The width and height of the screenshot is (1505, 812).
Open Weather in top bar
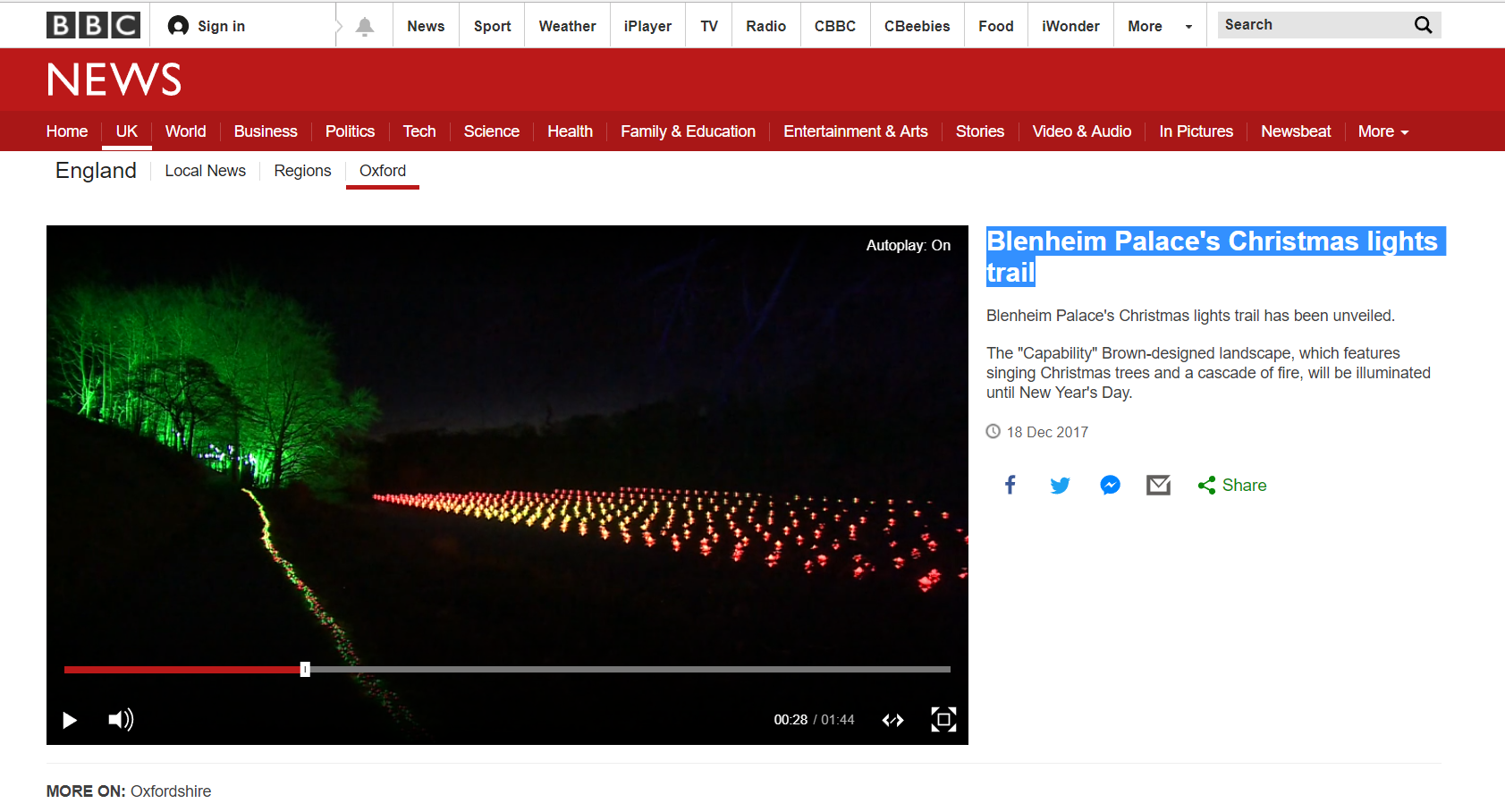567,26
